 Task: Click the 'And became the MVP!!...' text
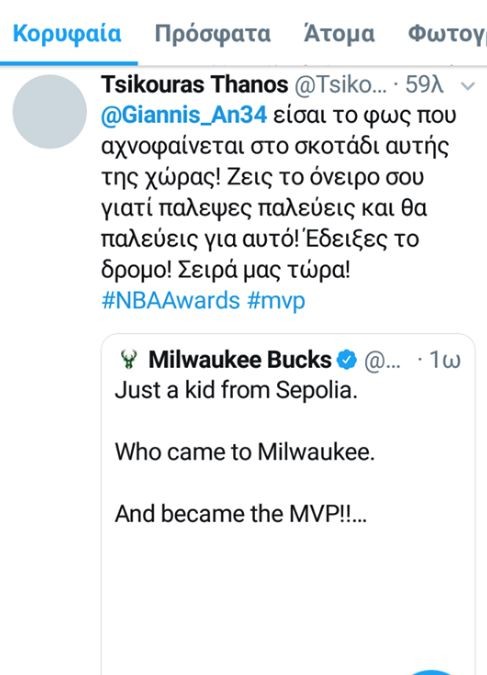point(241,514)
